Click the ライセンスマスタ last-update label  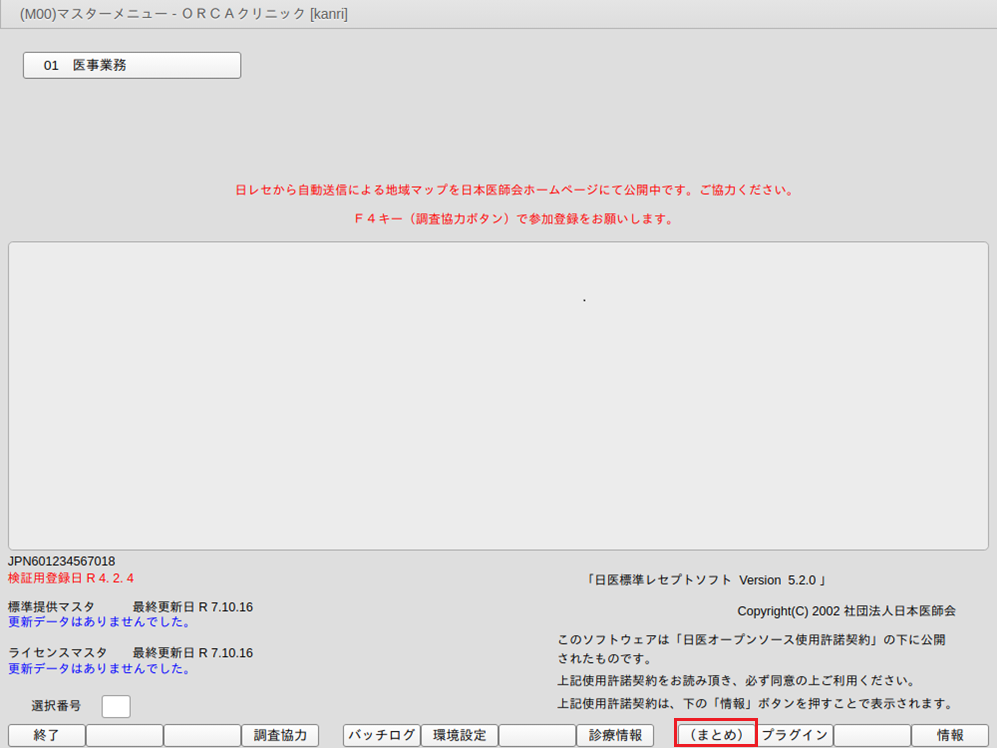130,653
